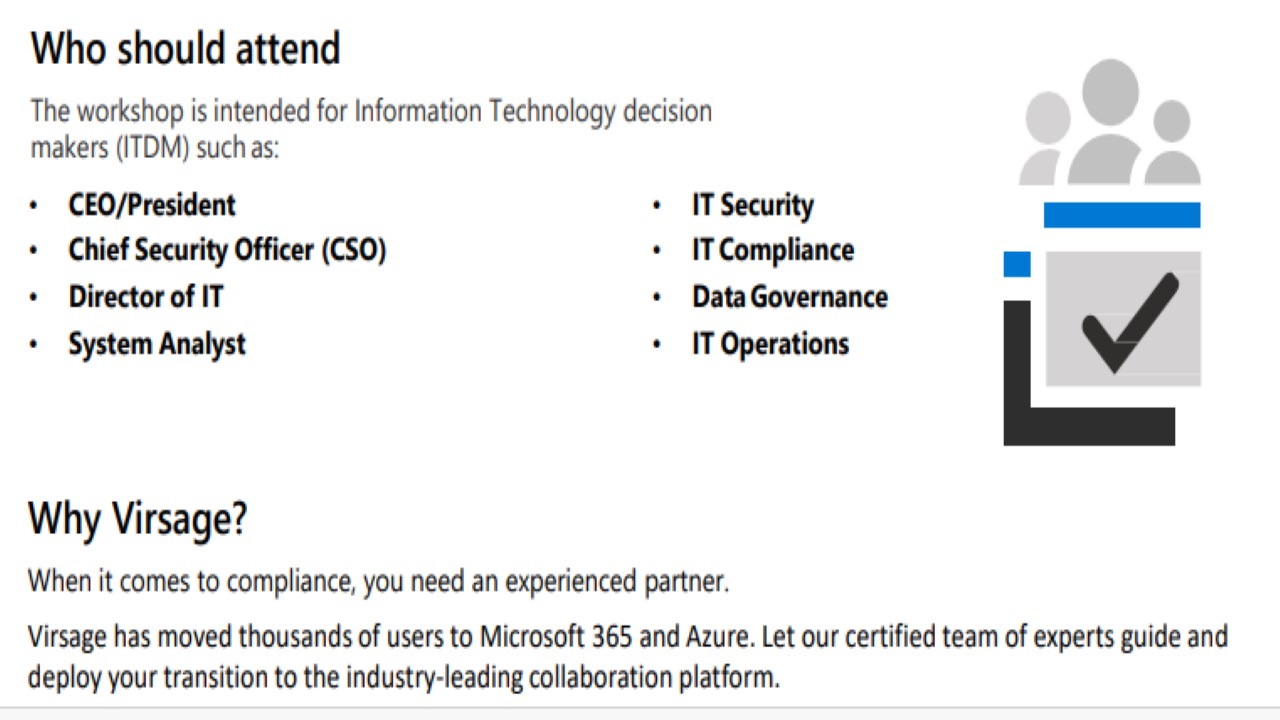The image size is (1280, 720).
Task: Click "Chief Security Officer (CSO)" text
Action: pos(227,250)
